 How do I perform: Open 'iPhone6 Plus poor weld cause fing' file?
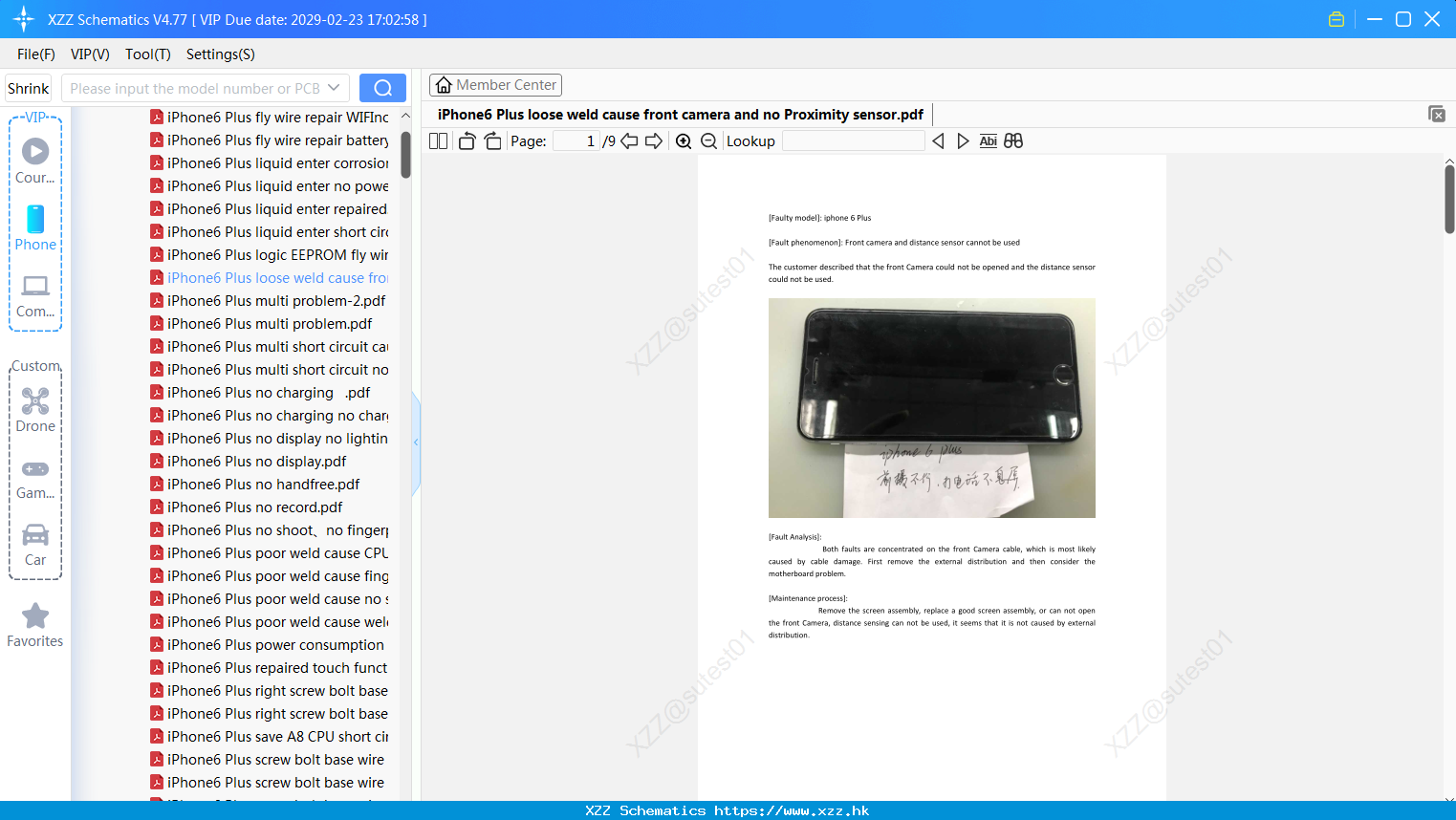[x=270, y=576]
